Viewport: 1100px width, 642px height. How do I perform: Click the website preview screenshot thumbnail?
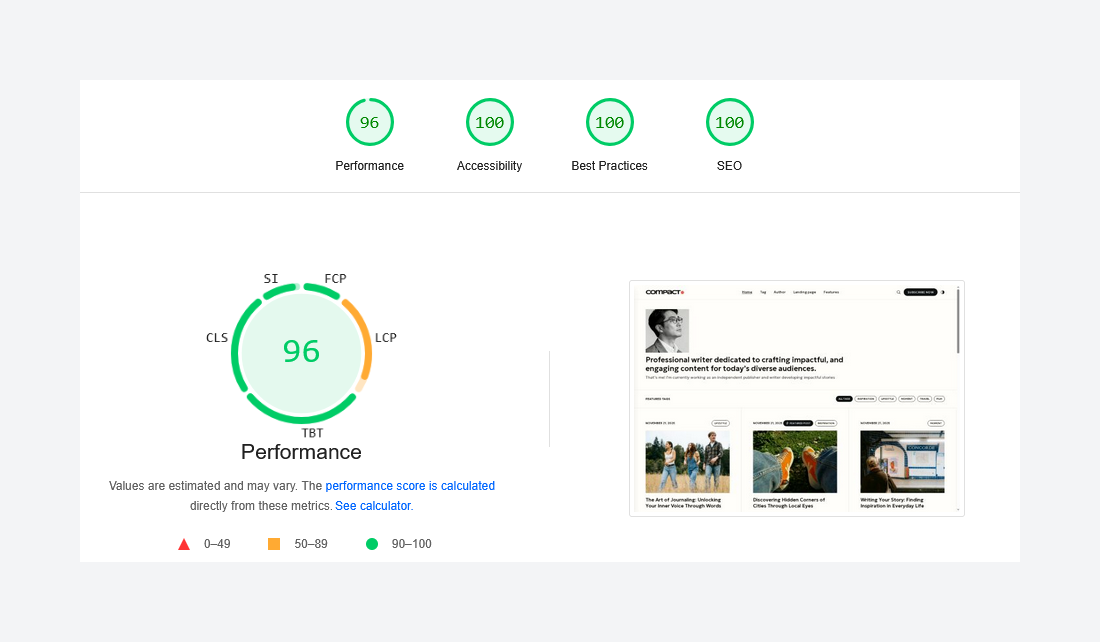coord(796,398)
